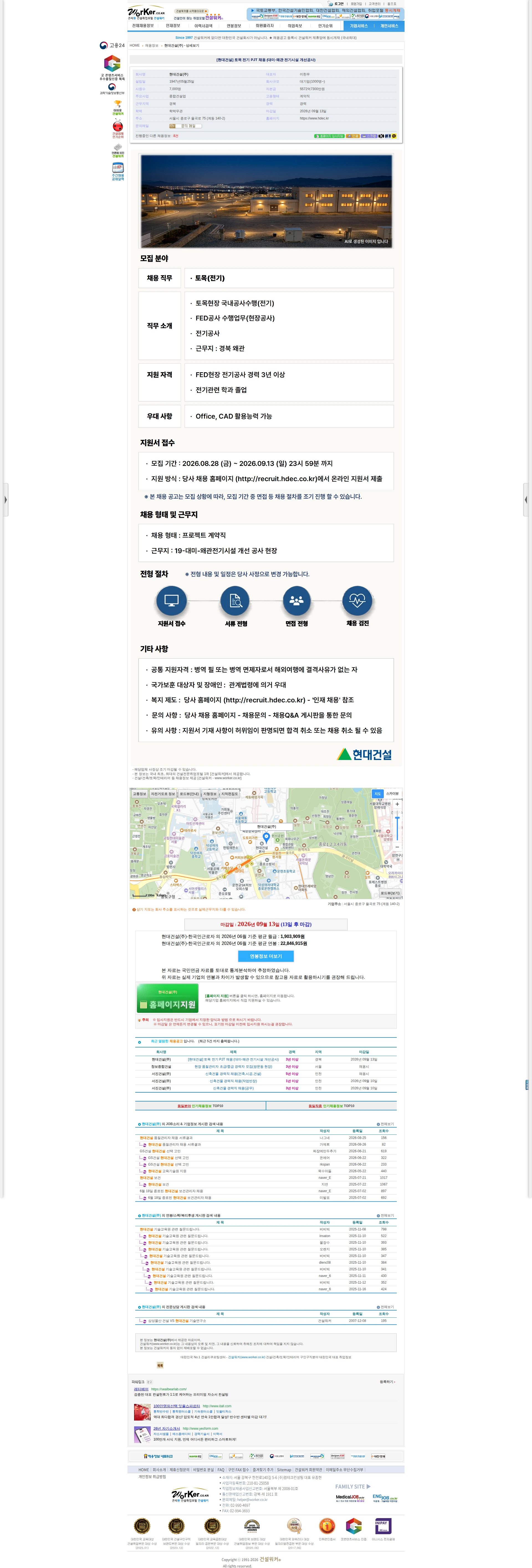
Task: Click the 인쇄 print icon button
Action: point(352,136)
